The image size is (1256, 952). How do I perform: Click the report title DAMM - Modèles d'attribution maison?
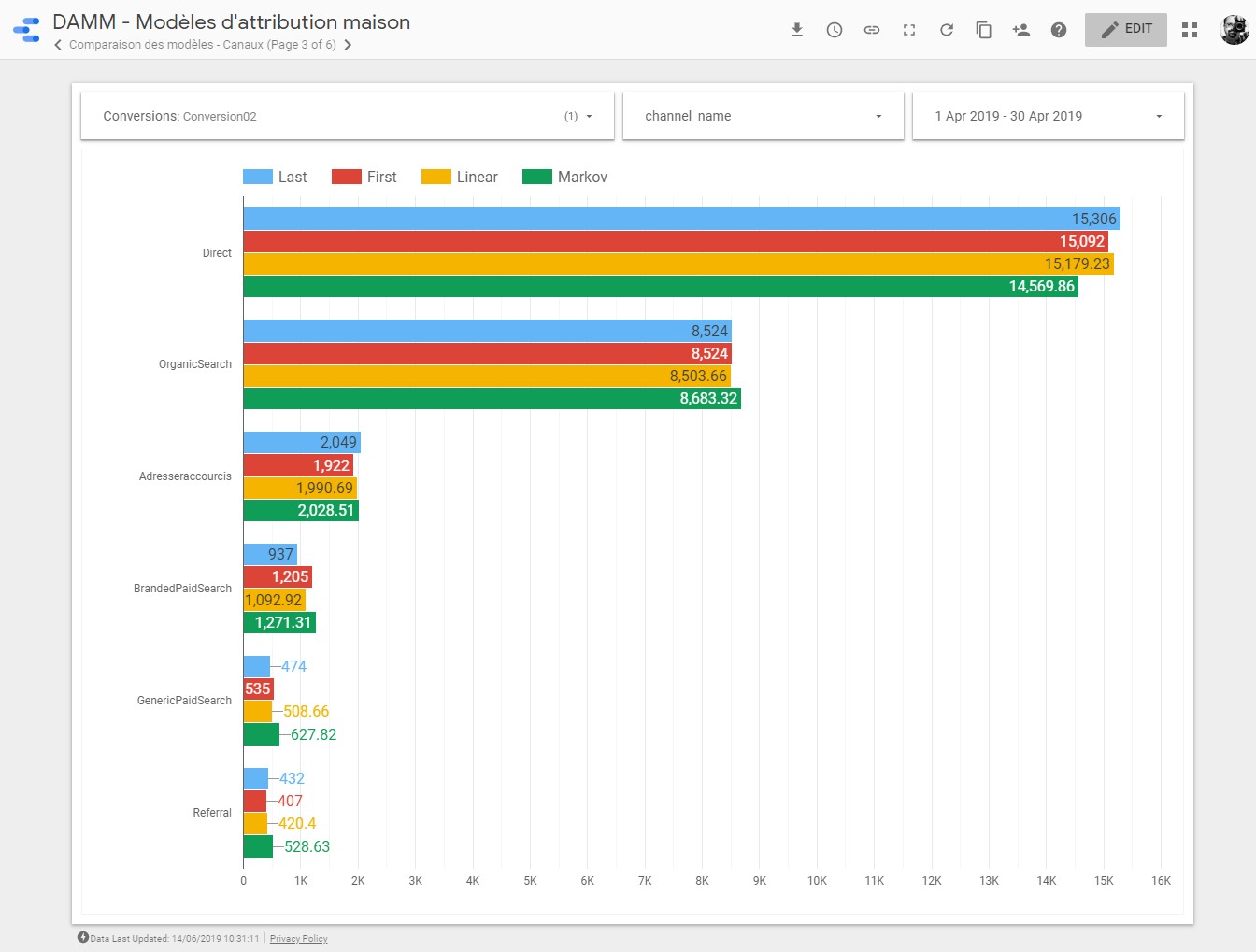click(232, 22)
